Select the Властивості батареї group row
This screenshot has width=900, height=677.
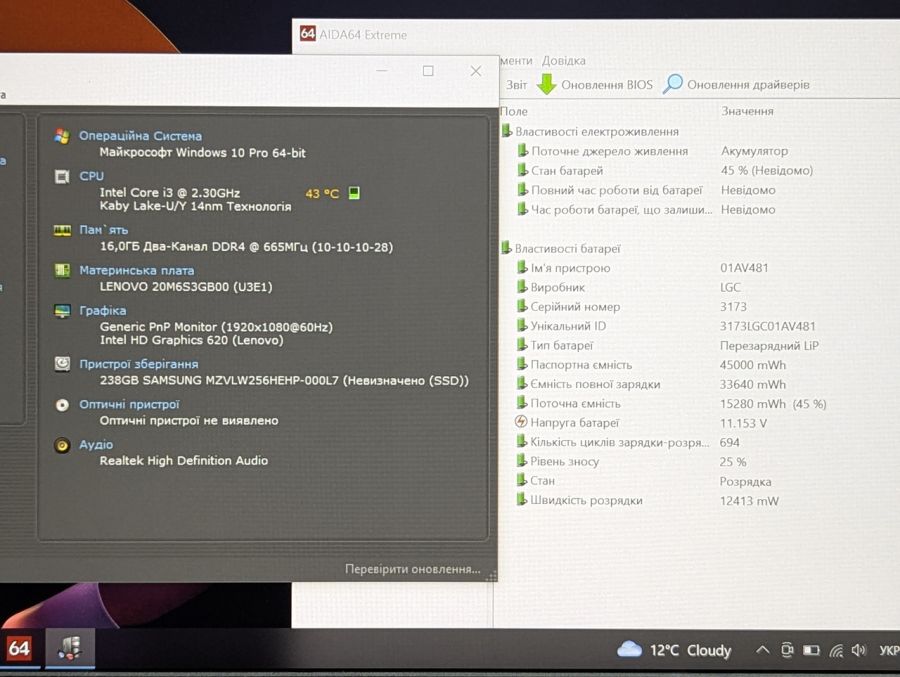[x=567, y=249]
